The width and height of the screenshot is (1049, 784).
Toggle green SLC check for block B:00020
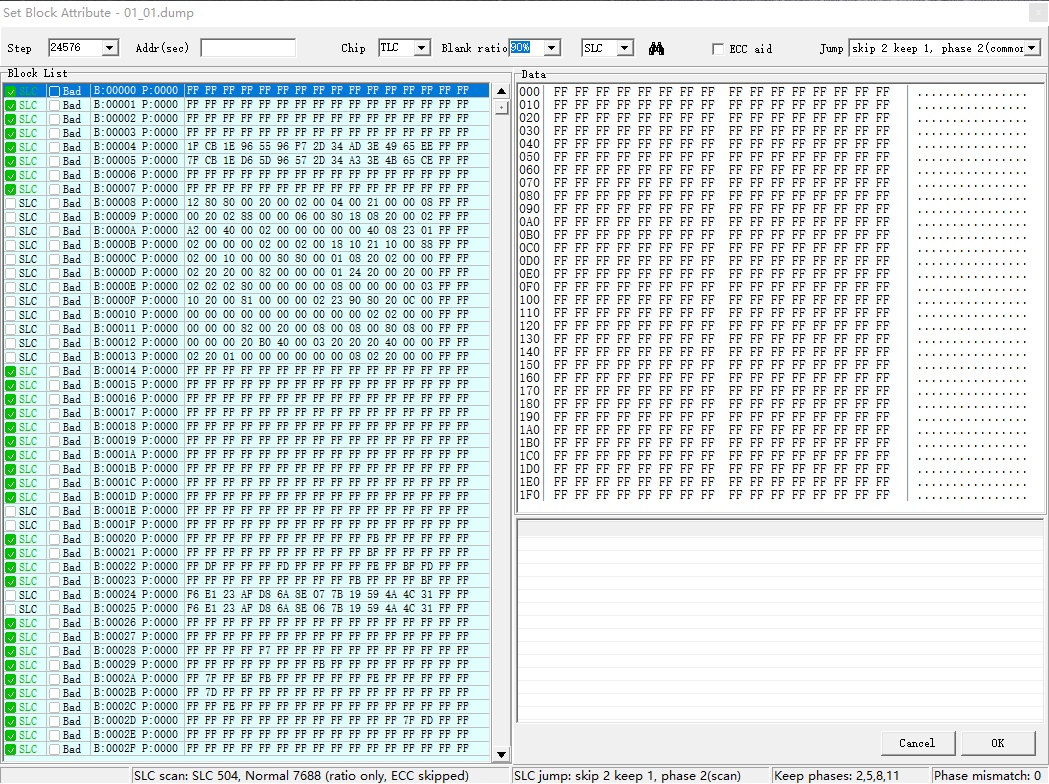point(11,539)
